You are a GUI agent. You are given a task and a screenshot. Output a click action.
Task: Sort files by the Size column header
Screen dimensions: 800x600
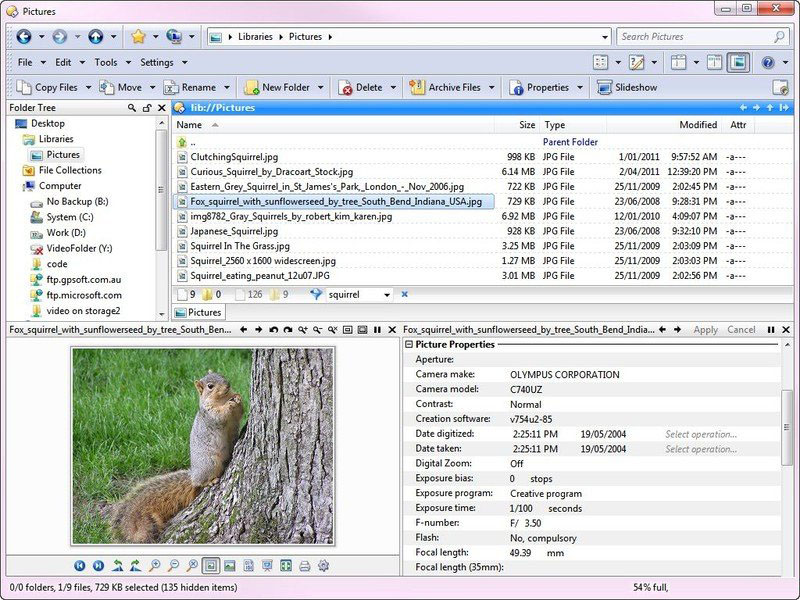tap(527, 125)
